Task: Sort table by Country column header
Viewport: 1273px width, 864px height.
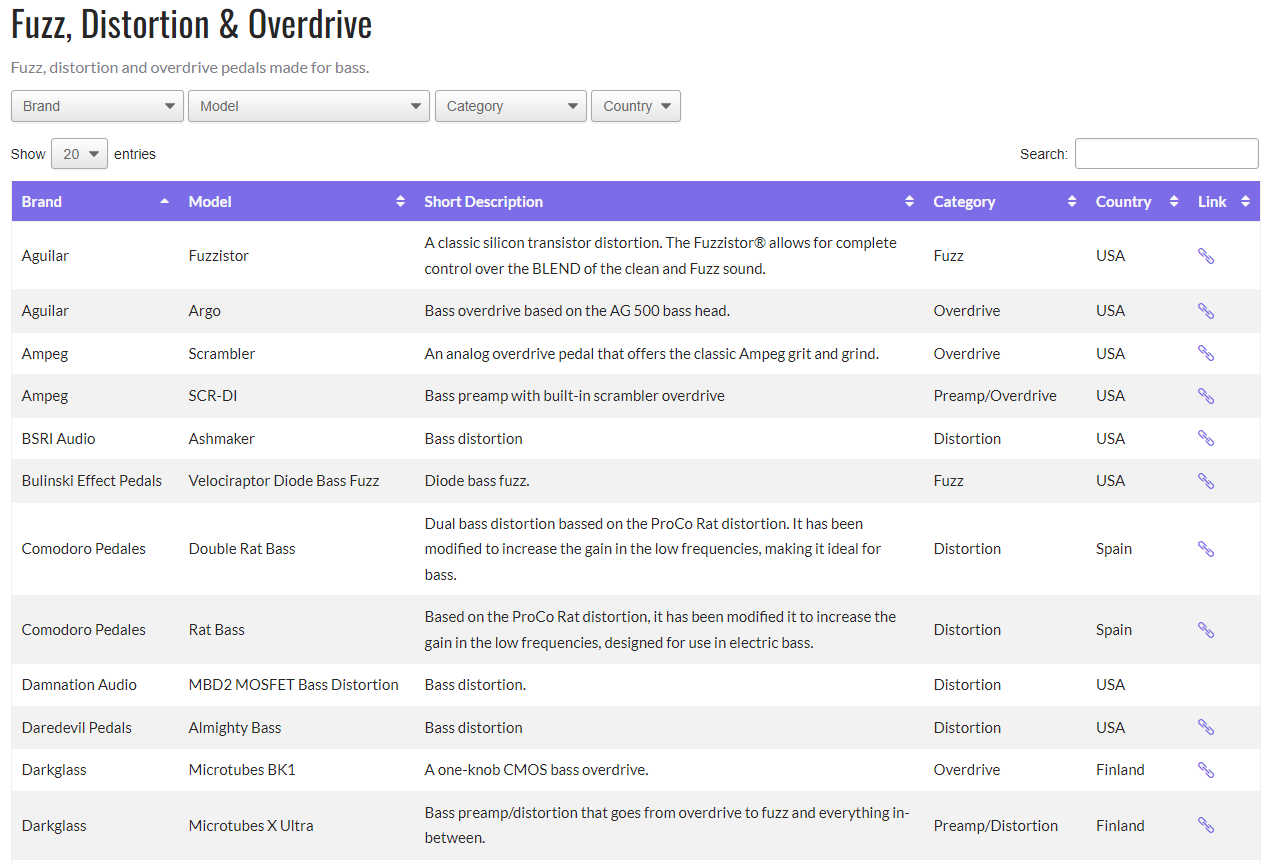Action: (1137, 202)
